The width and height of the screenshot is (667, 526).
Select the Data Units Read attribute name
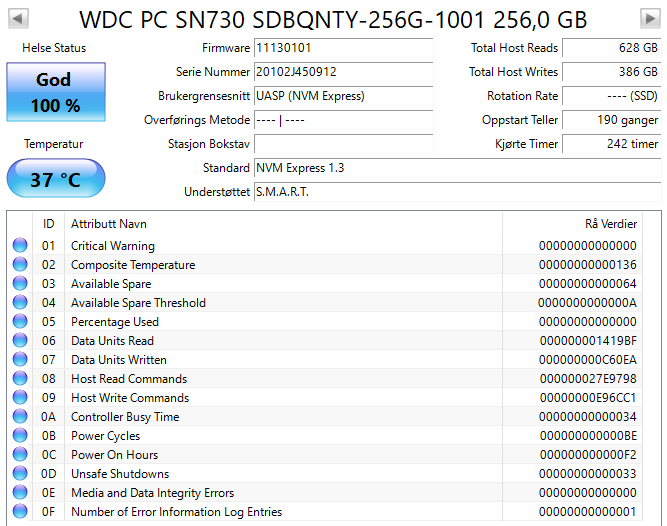point(112,341)
